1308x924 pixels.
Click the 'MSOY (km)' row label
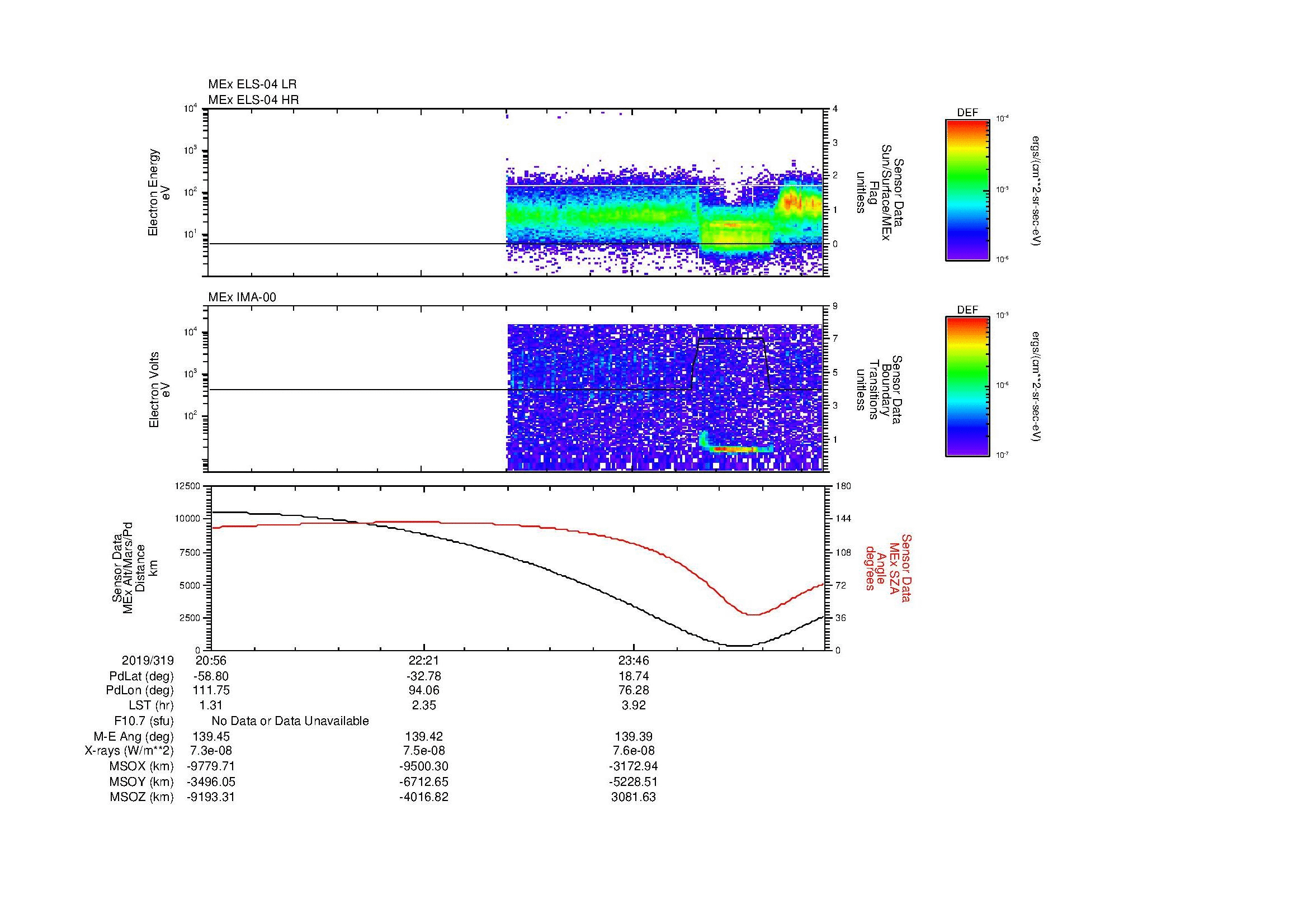pyautogui.click(x=142, y=782)
